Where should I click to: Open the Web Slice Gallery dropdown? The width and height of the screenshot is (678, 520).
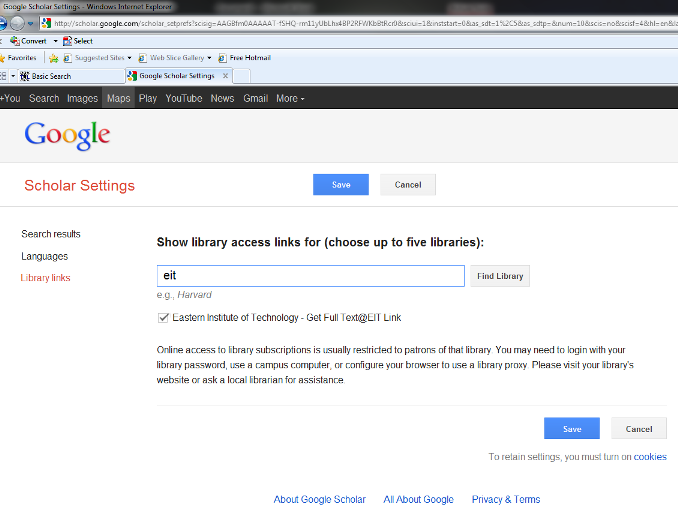tap(209, 58)
